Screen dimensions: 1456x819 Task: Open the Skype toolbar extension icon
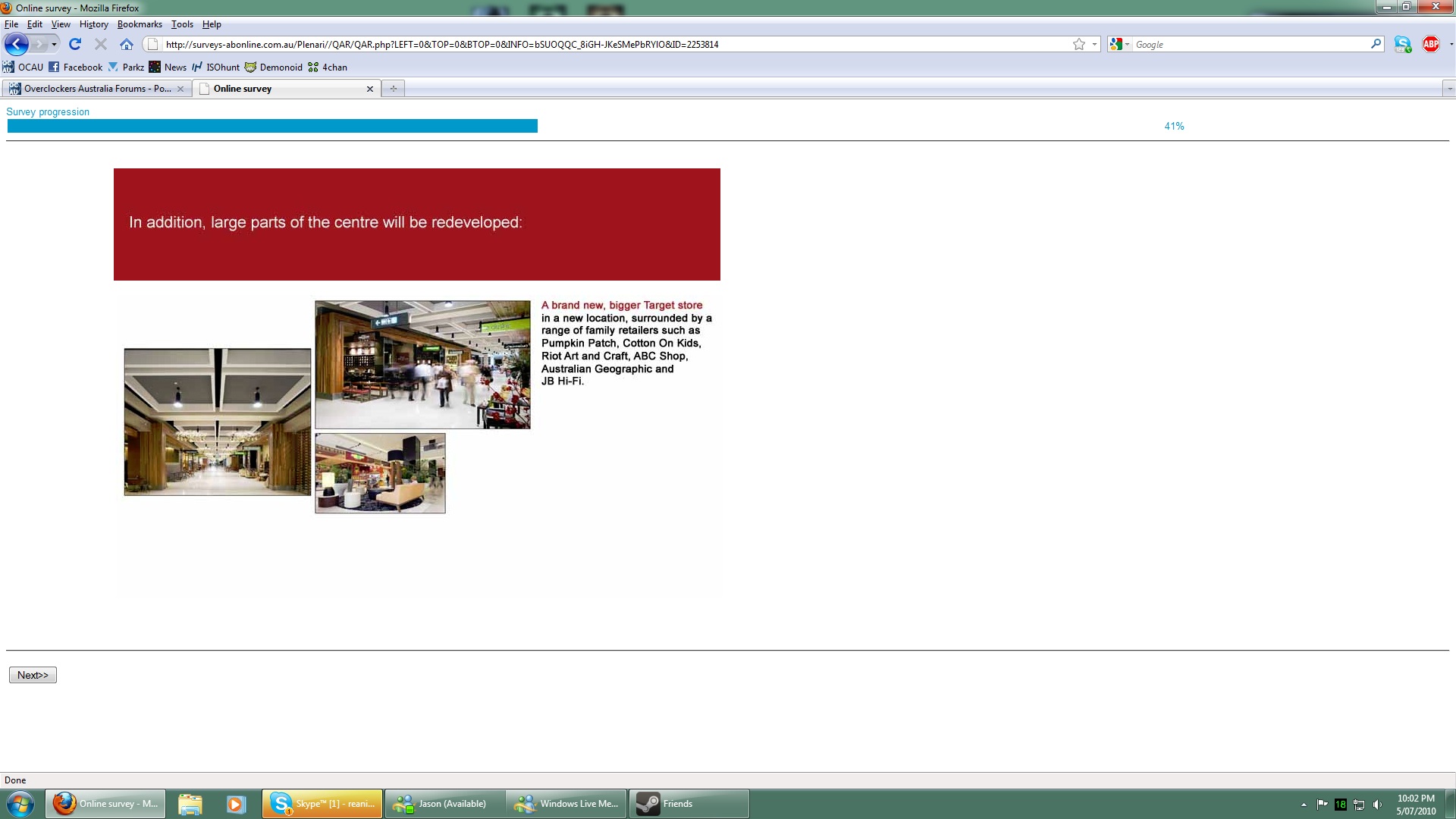1402,44
